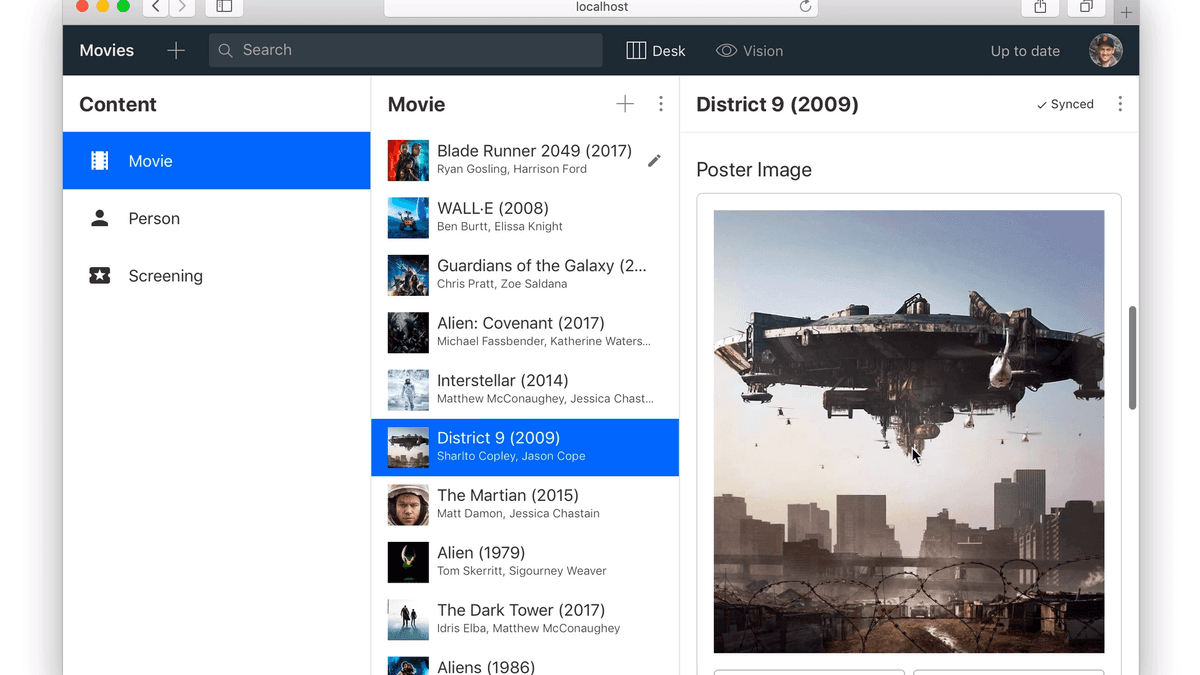Click the localhost address bar

pos(601,7)
